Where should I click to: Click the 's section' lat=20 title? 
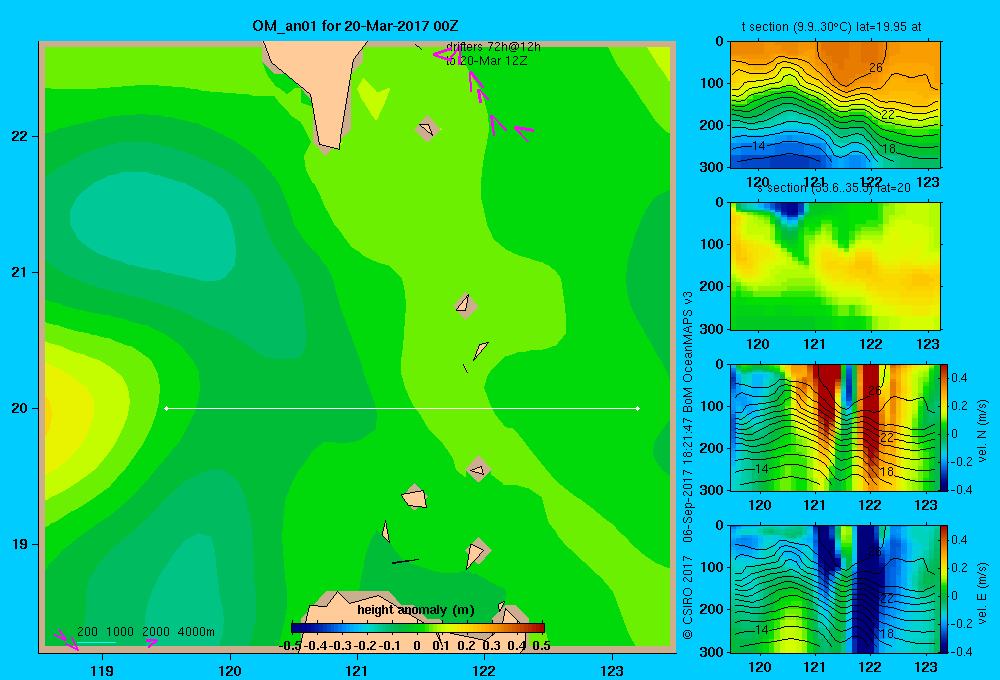coord(834,188)
